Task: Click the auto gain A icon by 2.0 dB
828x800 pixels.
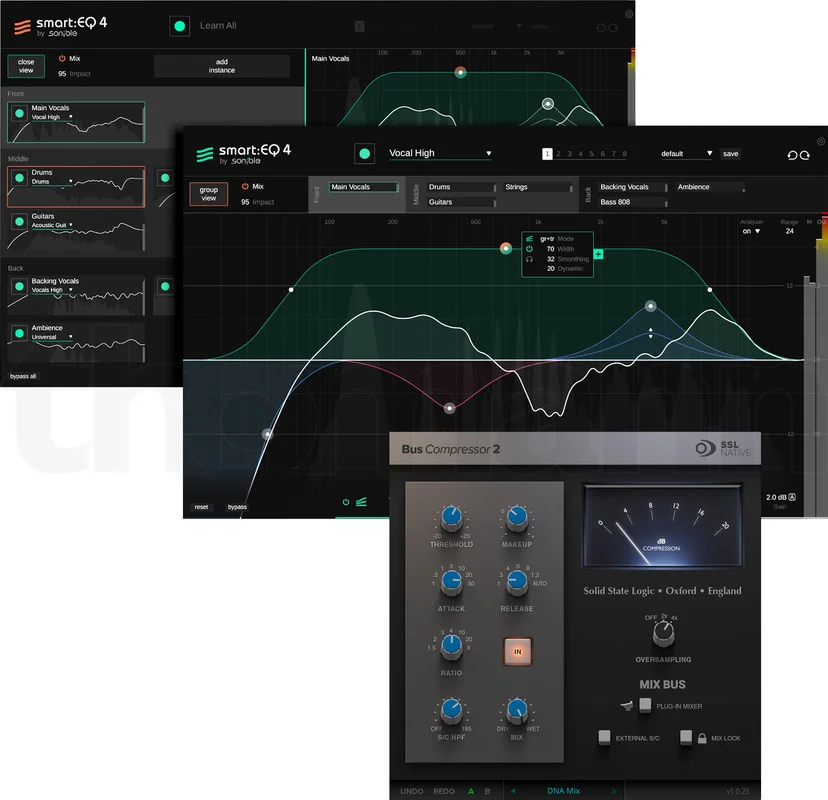Action: click(x=792, y=497)
